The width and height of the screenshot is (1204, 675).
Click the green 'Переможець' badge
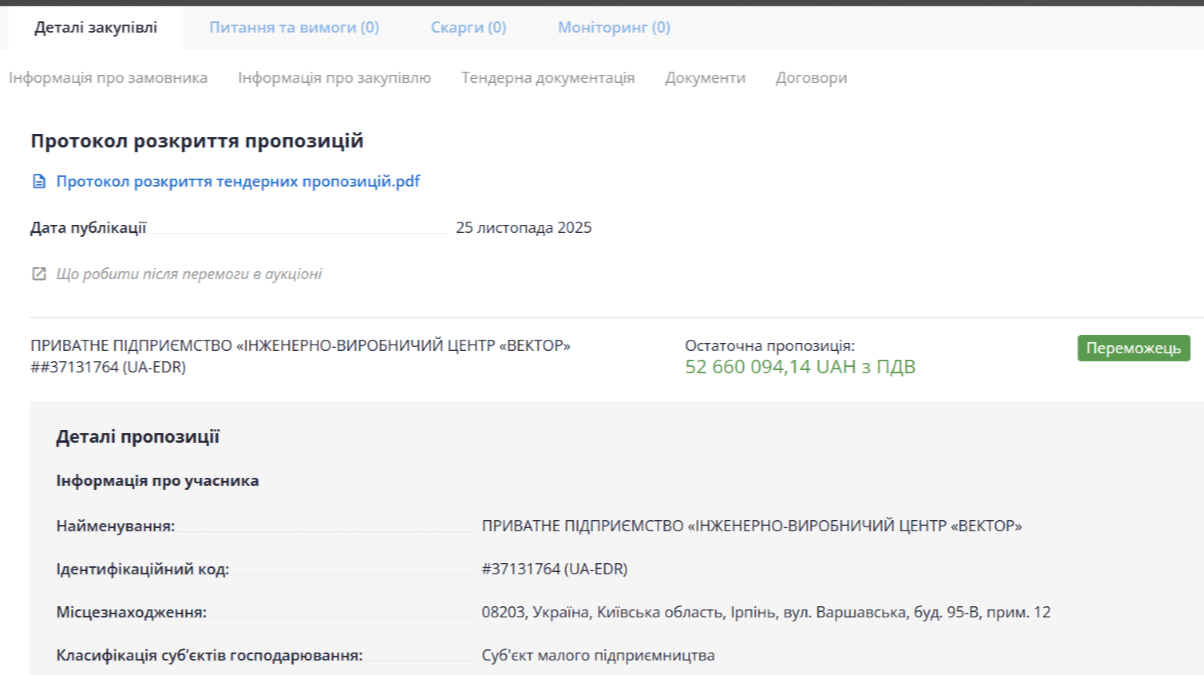pos(1133,348)
